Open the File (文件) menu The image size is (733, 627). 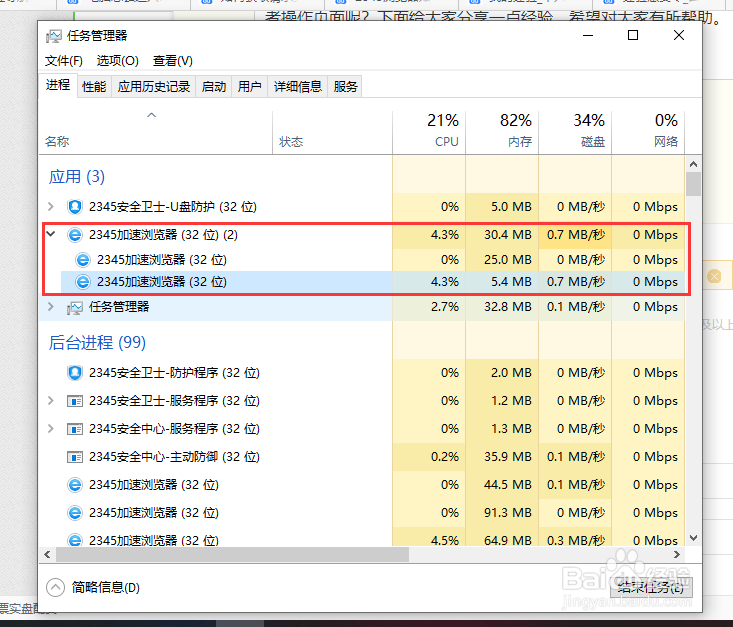coord(64,61)
